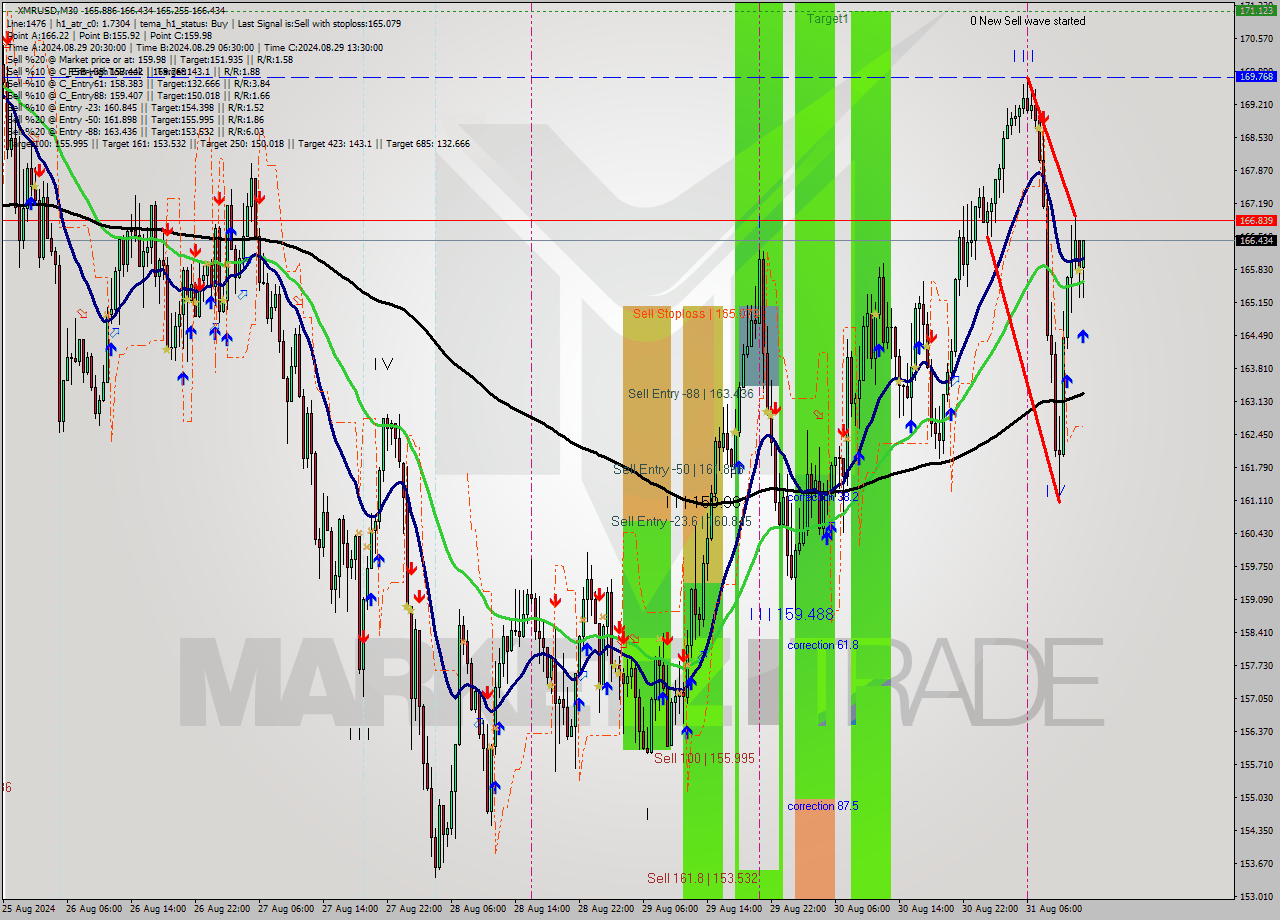1280x920 pixels.
Task: Select the '28 Aug 14:00' time axis label
Action: click(541, 909)
